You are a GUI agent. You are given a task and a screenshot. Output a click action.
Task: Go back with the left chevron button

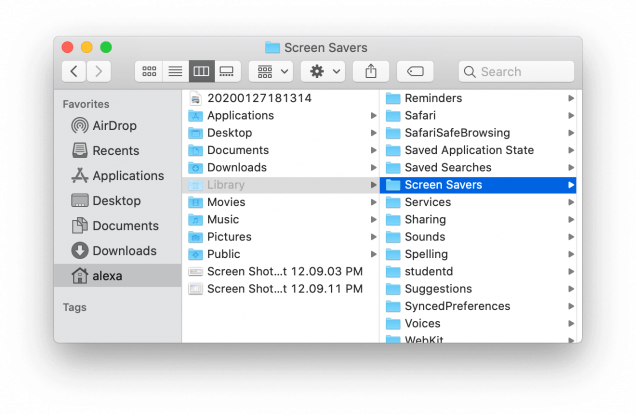[74, 72]
